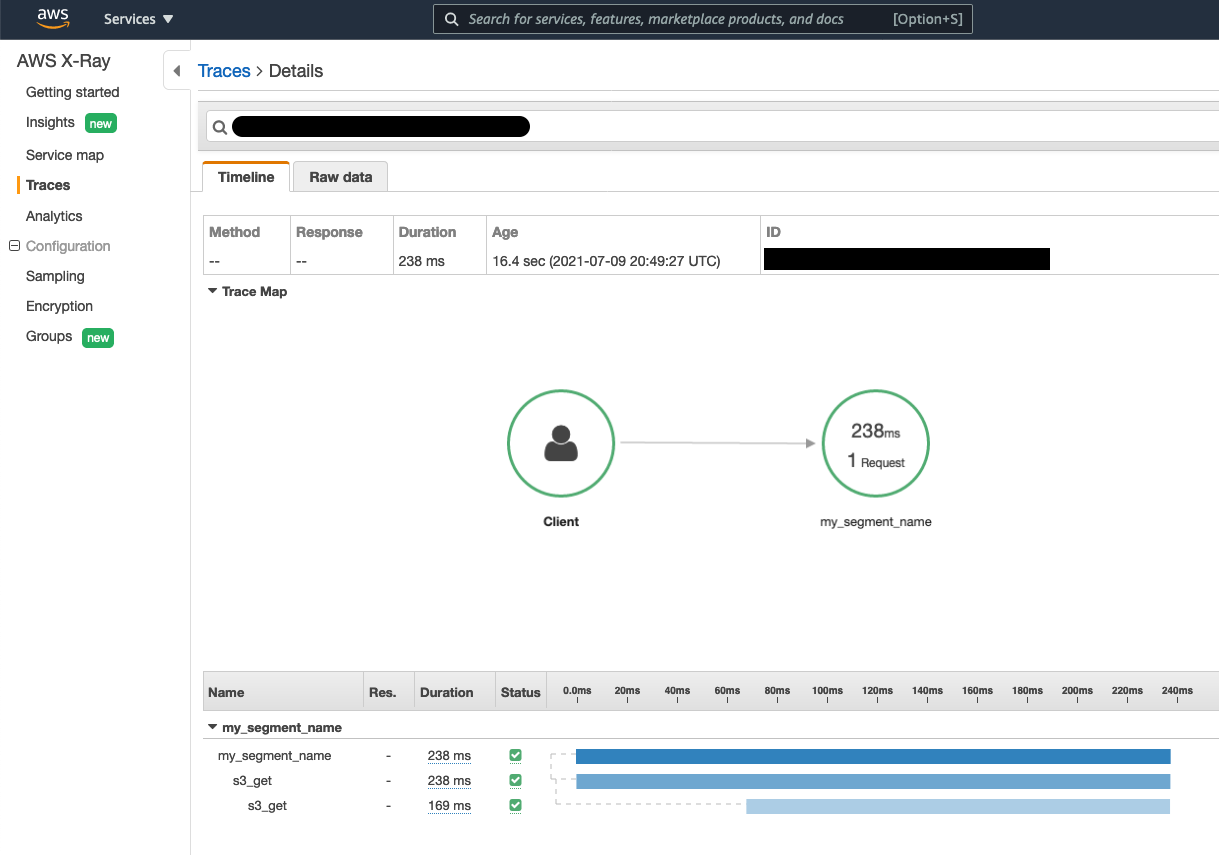Screen dimensions: 1219x855
Task: Click the 238 ms s3_get timeline bar
Action: point(873,781)
